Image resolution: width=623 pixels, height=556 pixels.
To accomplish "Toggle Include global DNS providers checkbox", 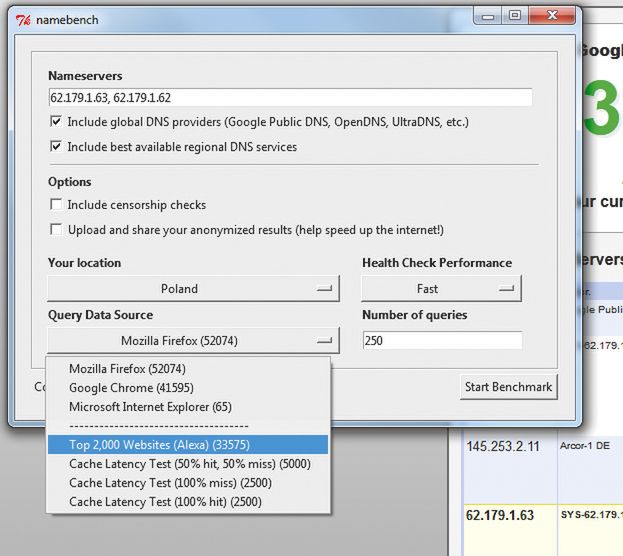I will 56,121.
